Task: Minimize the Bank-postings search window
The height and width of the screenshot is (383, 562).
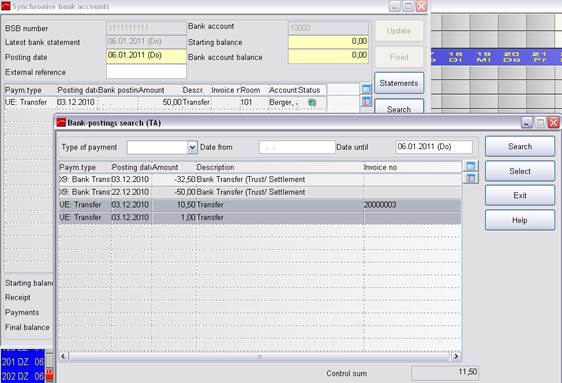Action: point(527,123)
